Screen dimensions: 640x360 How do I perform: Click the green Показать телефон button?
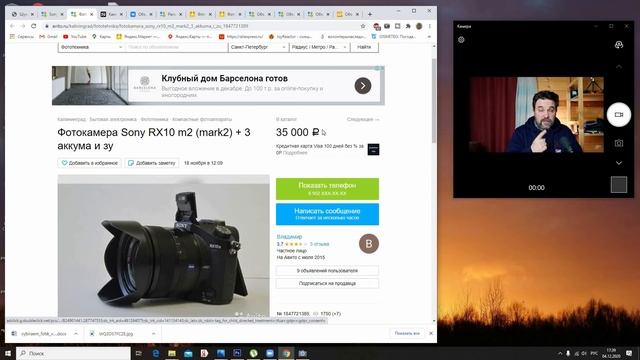click(x=327, y=189)
